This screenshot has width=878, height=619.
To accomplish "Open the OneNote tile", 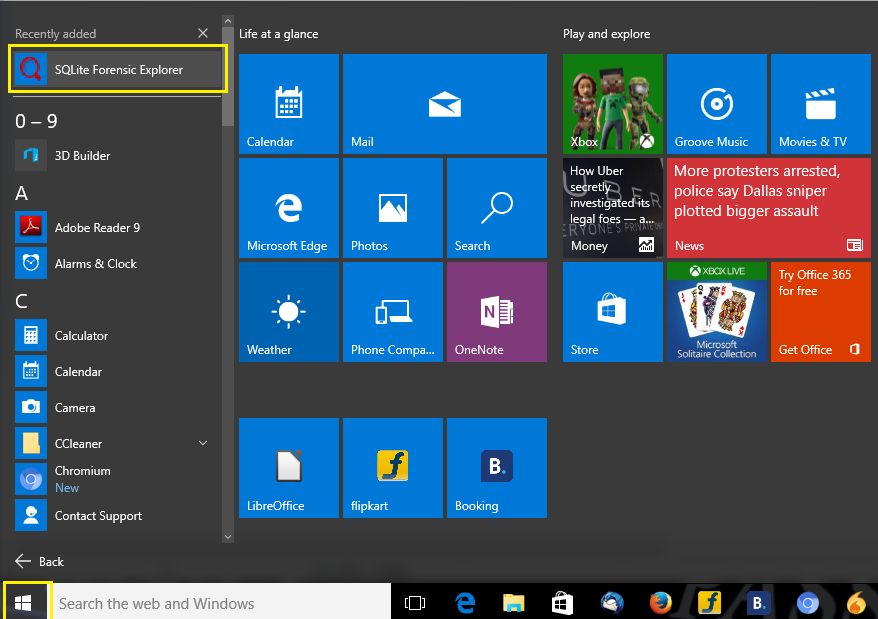I will coord(497,312).
